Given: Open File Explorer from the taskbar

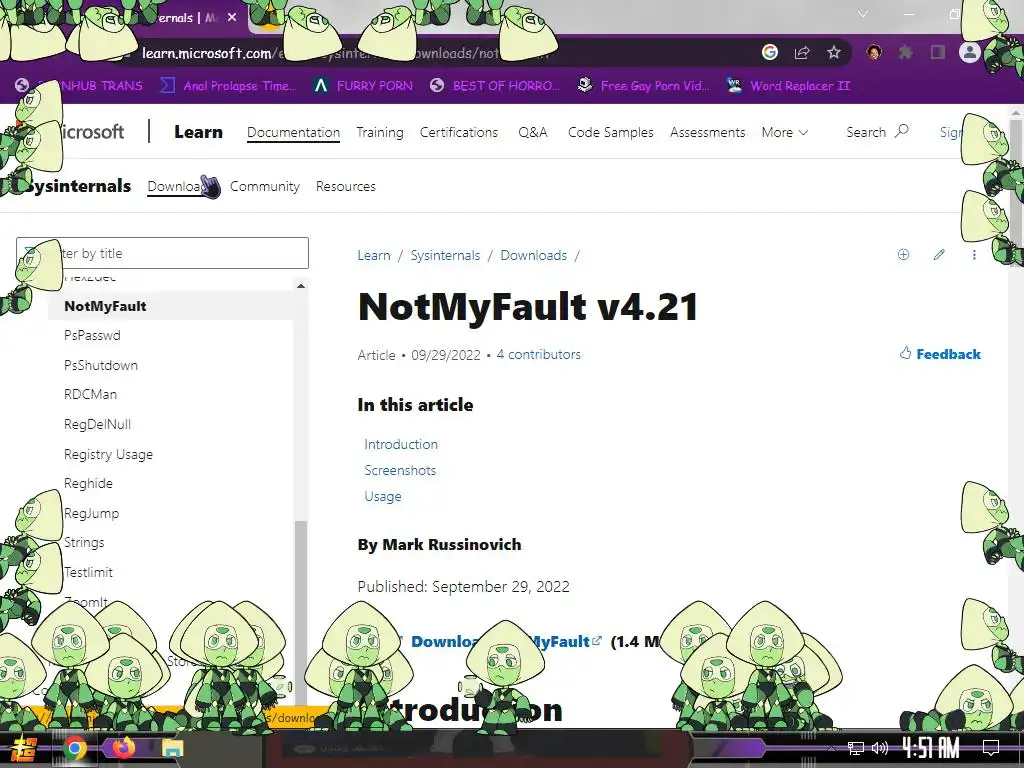Looking at the screenshot, I should 172,748.
